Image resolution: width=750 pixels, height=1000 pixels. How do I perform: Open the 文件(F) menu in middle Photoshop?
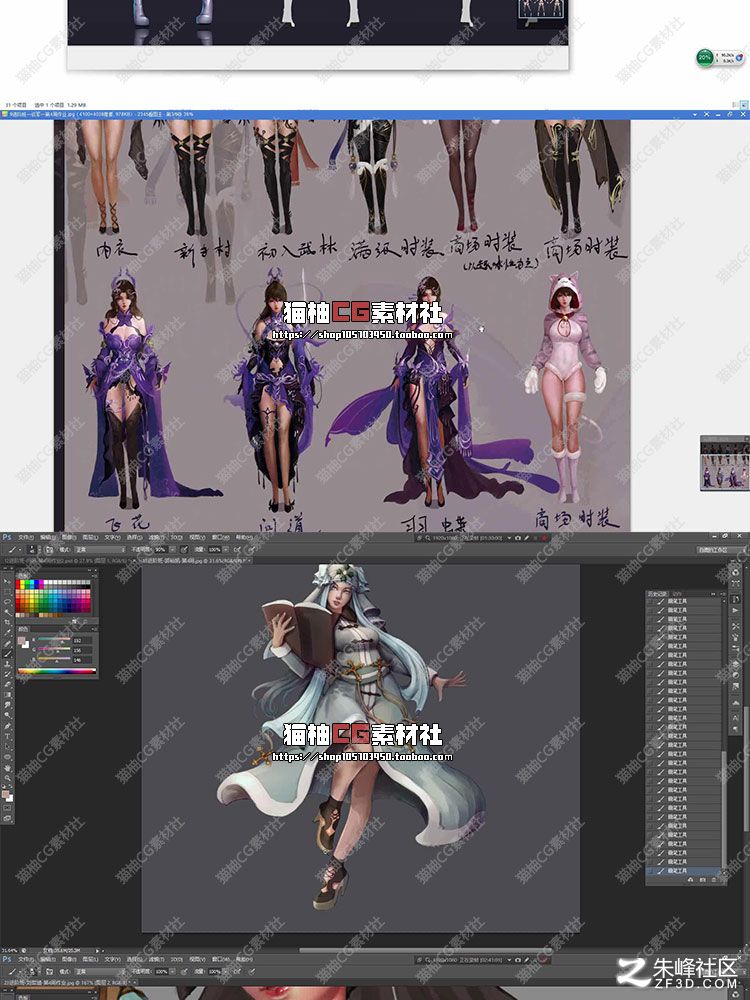(x=26, y=538)
